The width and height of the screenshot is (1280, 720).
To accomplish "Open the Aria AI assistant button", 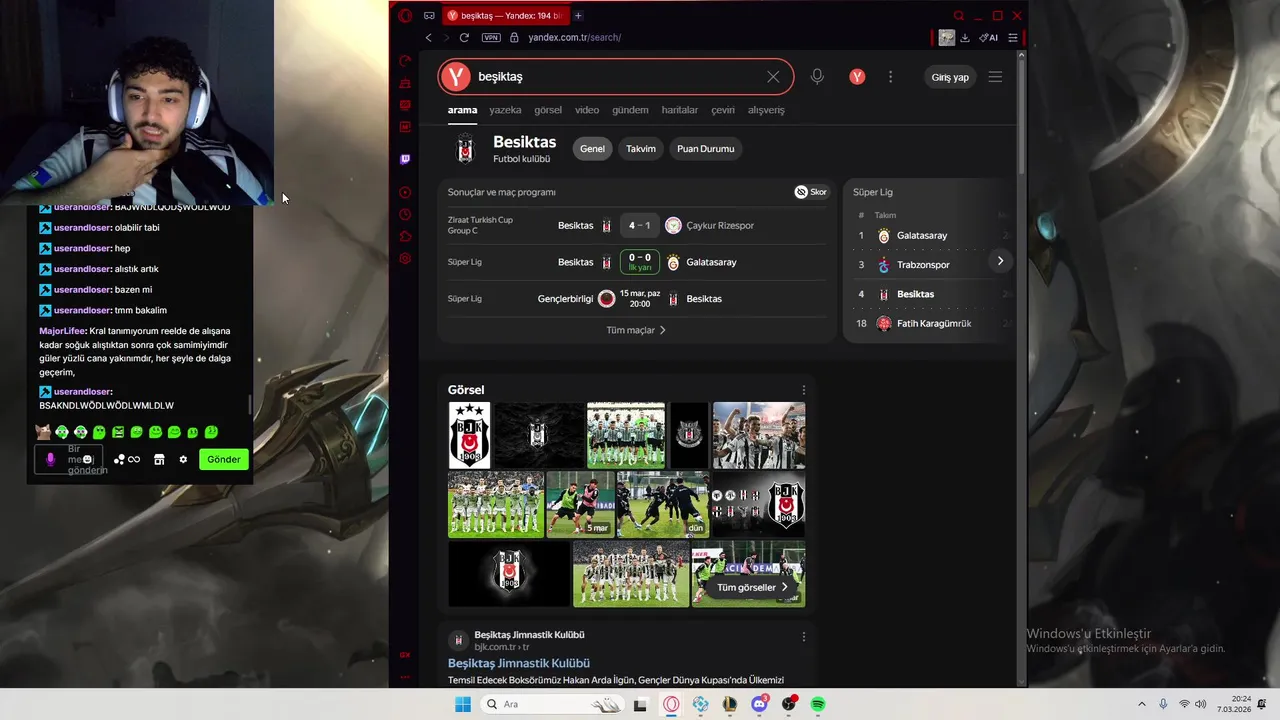I will [x=989, y=37].
